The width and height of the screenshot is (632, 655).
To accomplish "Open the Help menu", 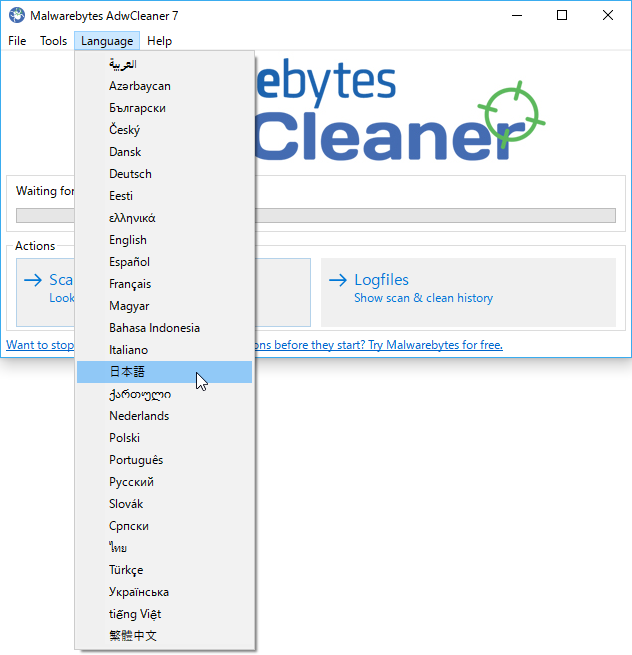I will 160,41.
